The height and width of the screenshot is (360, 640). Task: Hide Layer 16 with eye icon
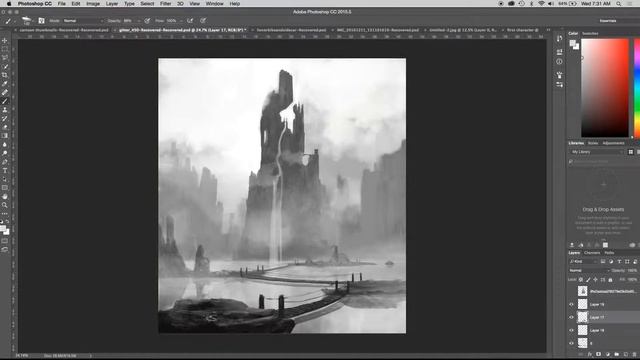coord(571,330)
